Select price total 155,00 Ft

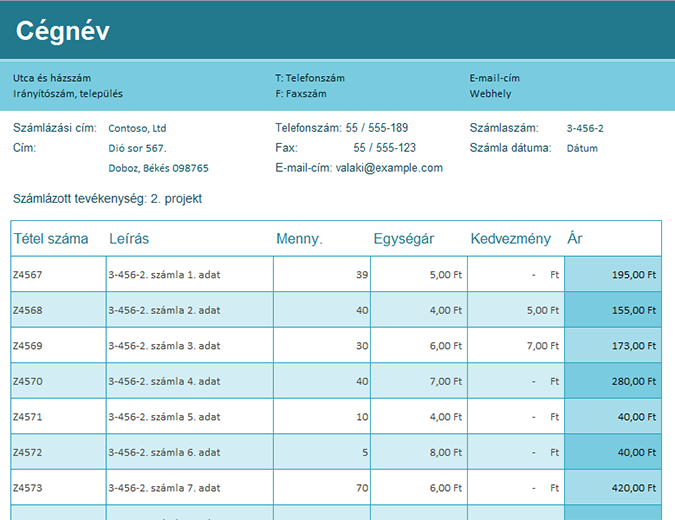click(x=634, y=310)
